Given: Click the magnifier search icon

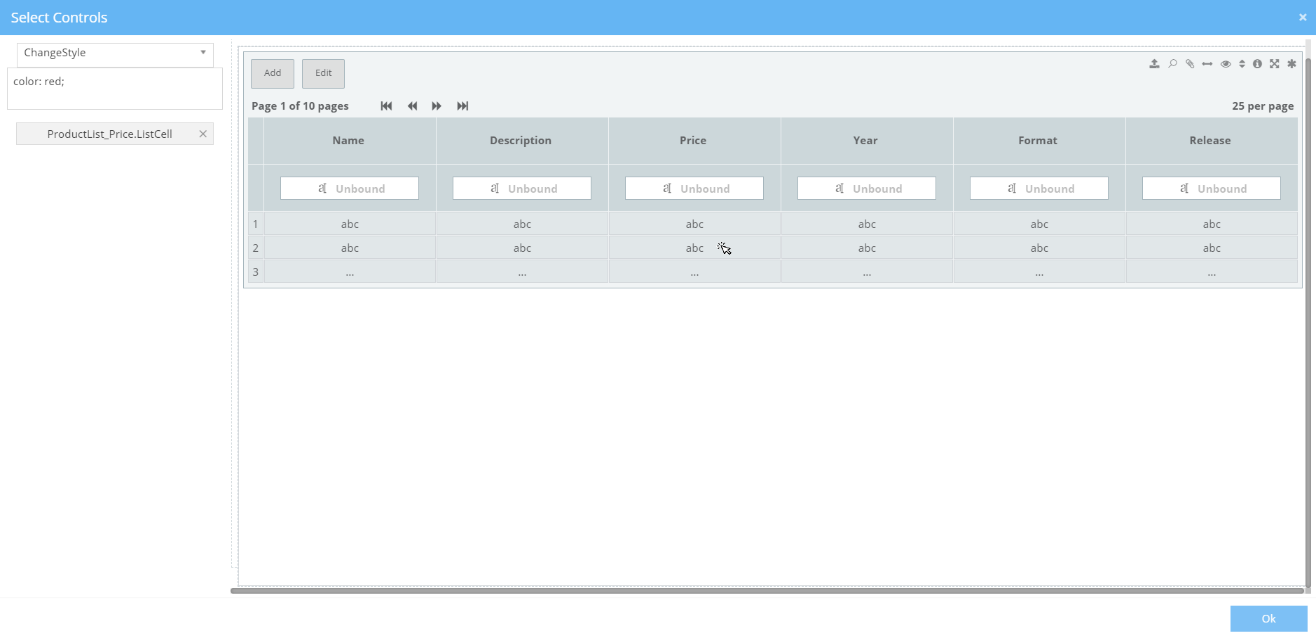Looking at the screenshot, I should 1172,64.
